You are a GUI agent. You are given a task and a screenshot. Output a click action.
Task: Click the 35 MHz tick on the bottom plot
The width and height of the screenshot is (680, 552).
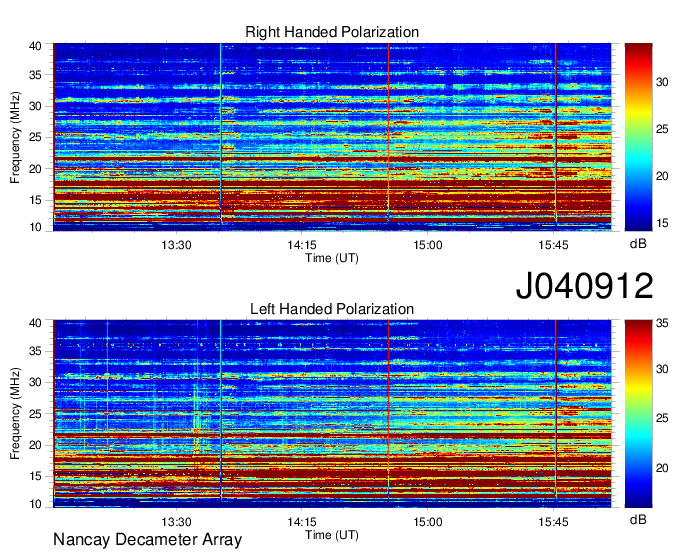pos(35,351)
